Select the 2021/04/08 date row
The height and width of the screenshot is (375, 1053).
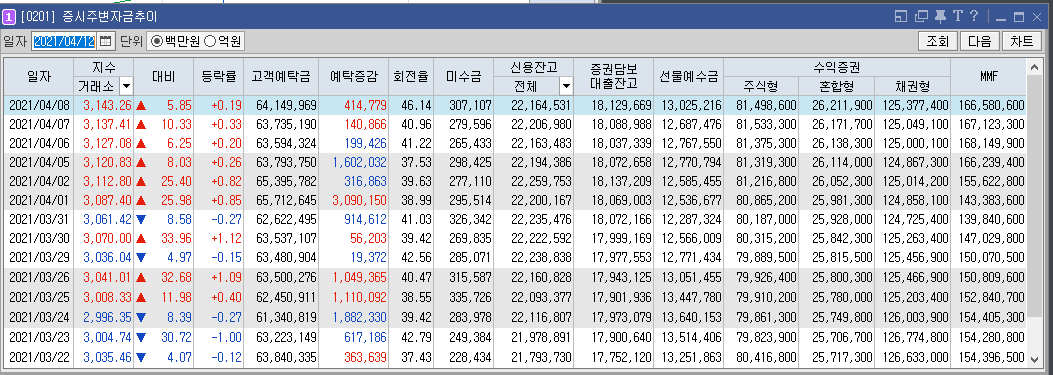coord(516,105)
